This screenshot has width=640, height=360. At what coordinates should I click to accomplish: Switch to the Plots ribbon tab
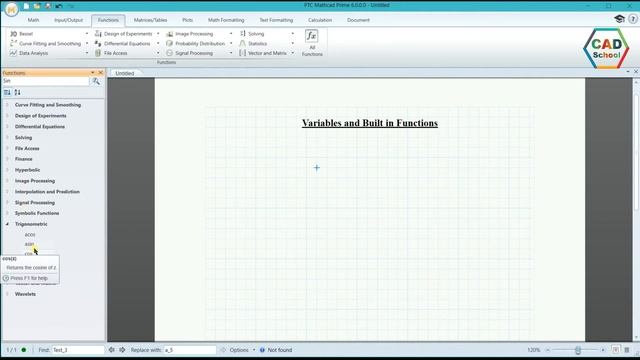(187, 20)
